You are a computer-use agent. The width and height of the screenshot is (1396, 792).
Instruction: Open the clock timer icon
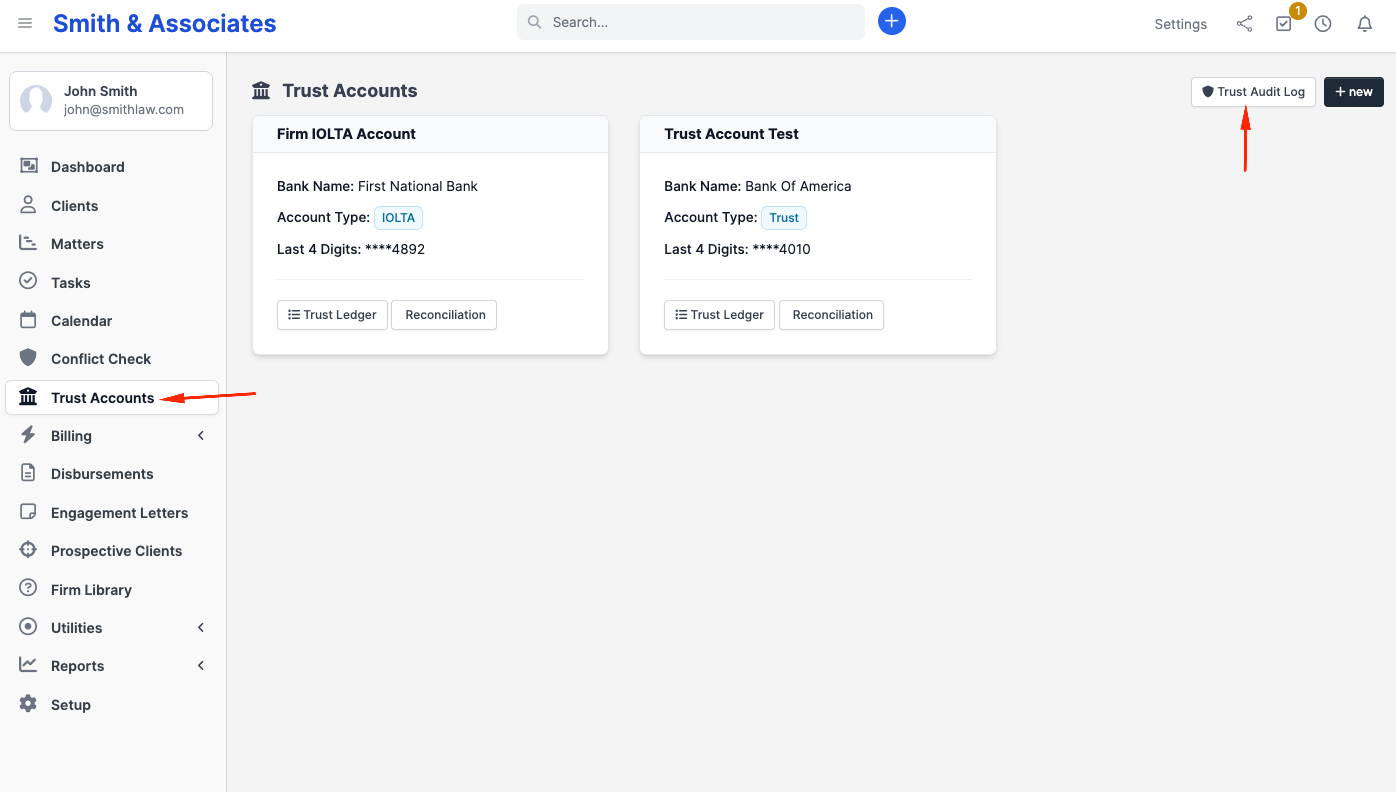[1323, 24]
